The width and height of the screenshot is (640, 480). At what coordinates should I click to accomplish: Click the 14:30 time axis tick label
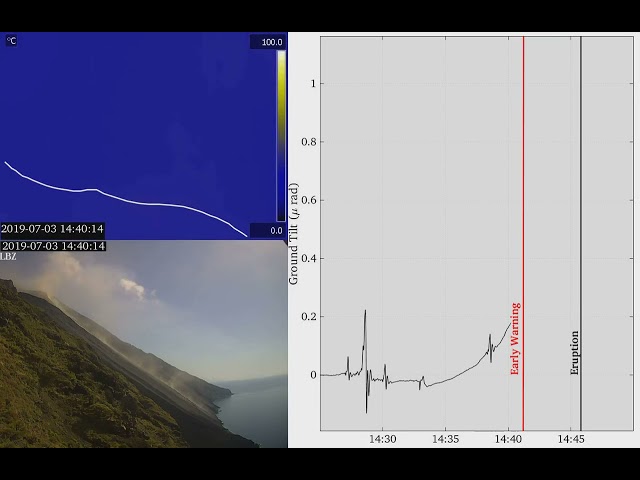382,439
